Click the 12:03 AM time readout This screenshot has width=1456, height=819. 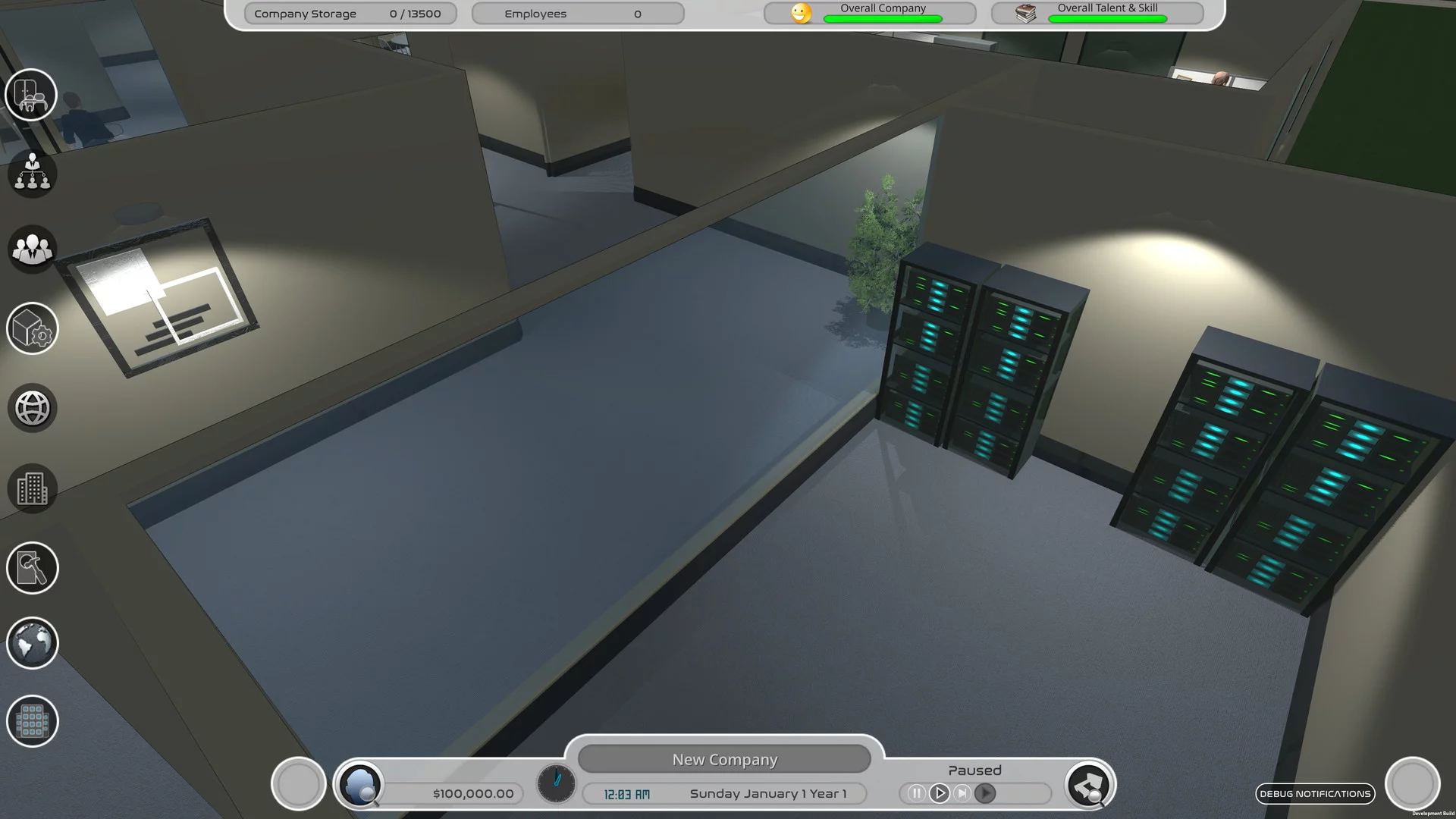tap(626, 794)
